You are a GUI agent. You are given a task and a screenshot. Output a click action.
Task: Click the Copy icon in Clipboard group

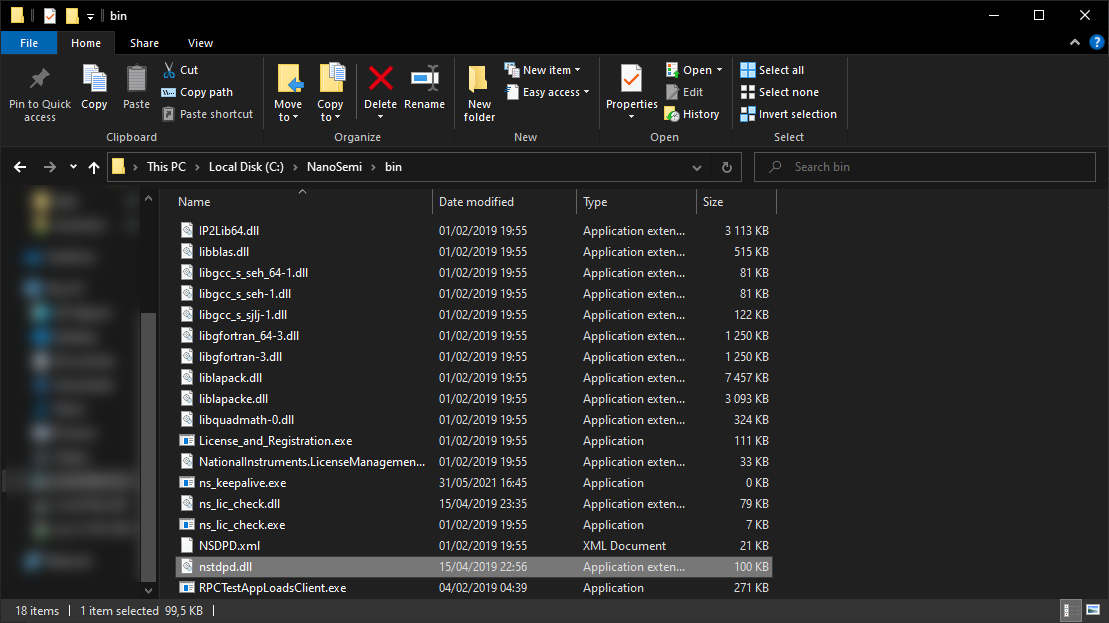pos(94,78)
